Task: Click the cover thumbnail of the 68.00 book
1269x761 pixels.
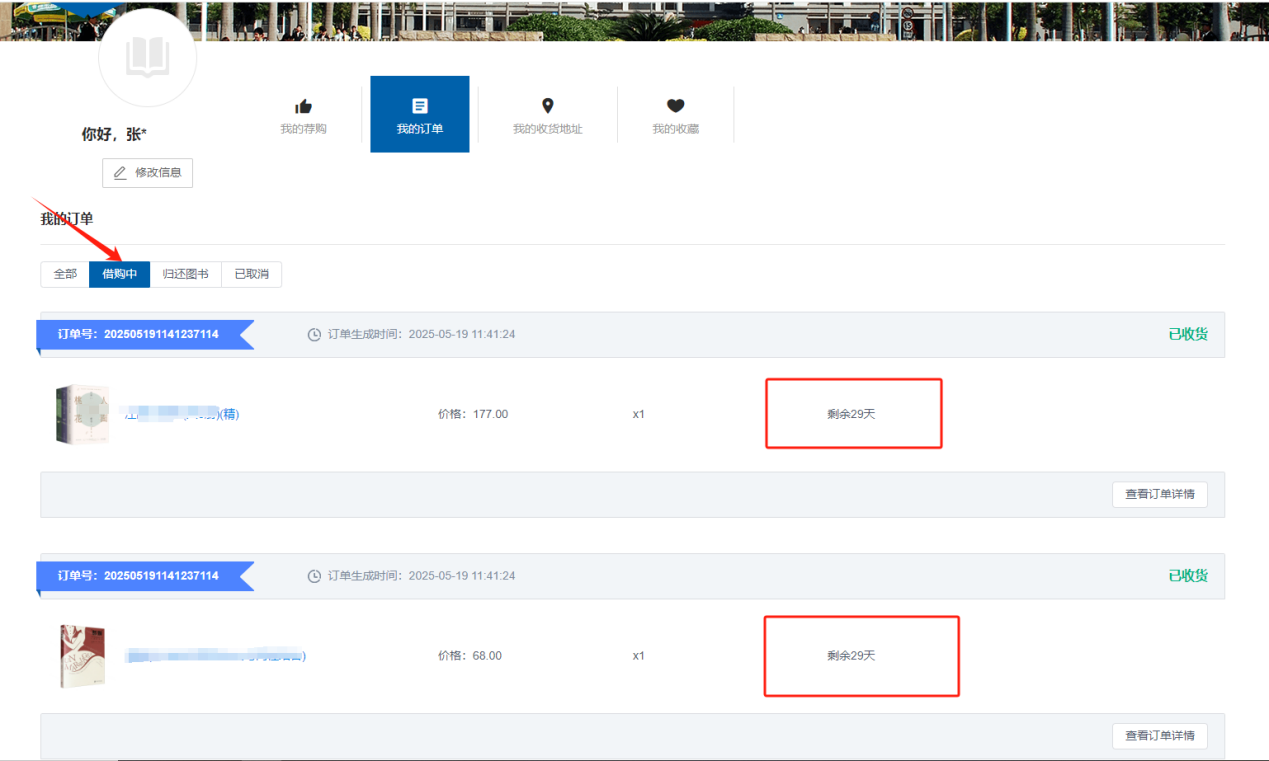Action: click(x=81, y=656)
